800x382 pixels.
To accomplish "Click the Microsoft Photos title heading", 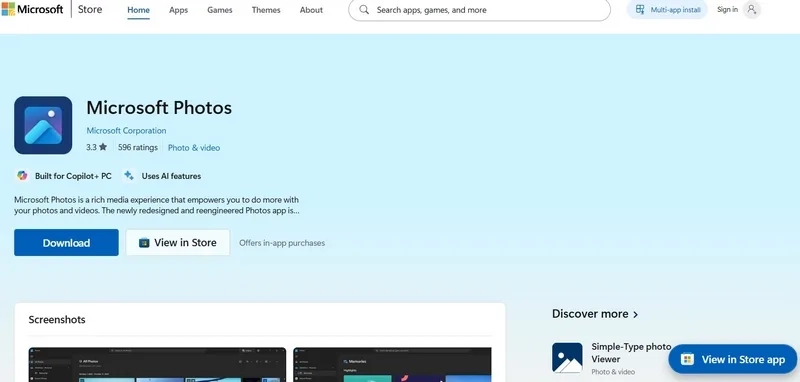I will pos(159,108).
